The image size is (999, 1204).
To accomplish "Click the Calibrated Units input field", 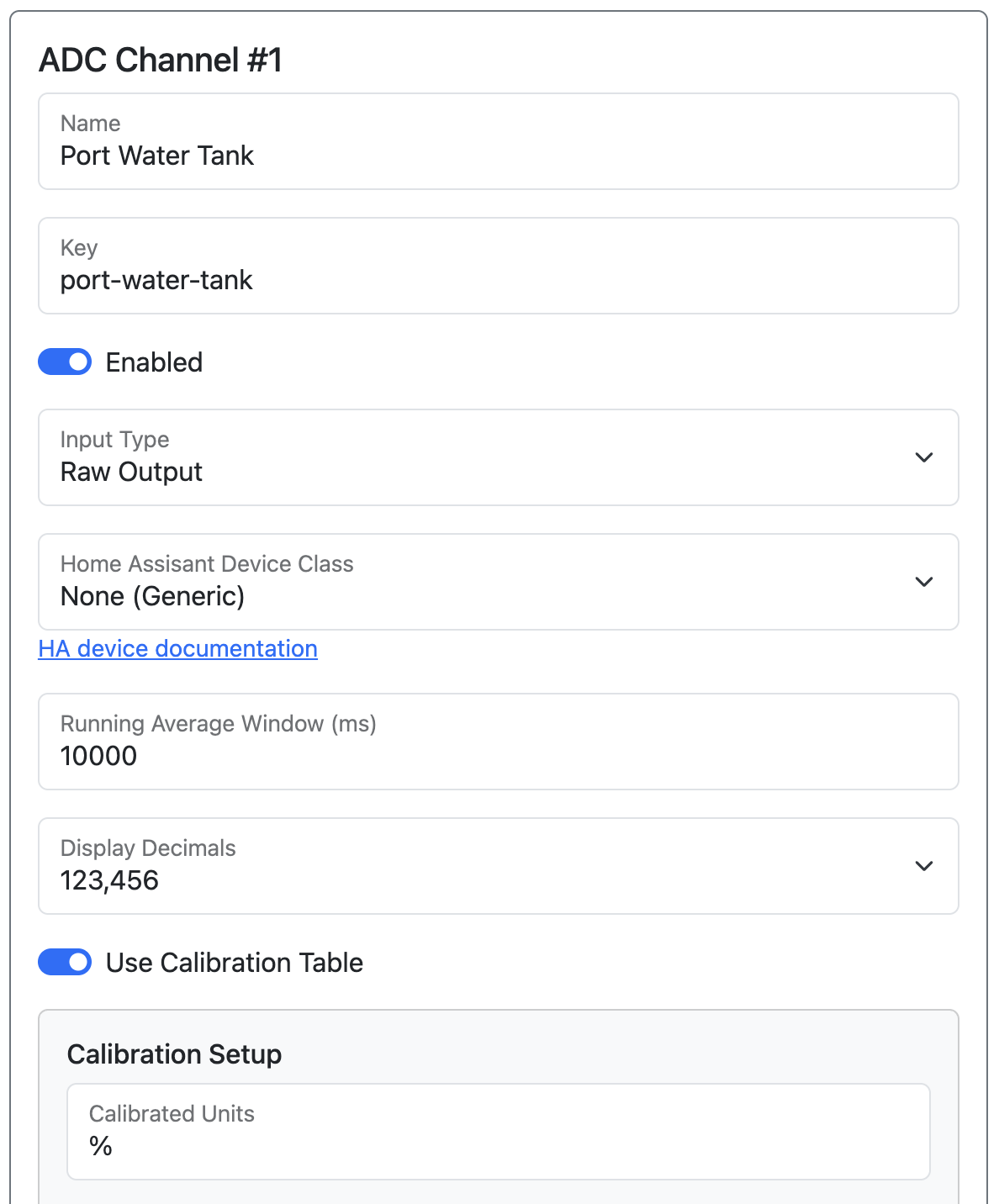I will tap(498, 1132).
